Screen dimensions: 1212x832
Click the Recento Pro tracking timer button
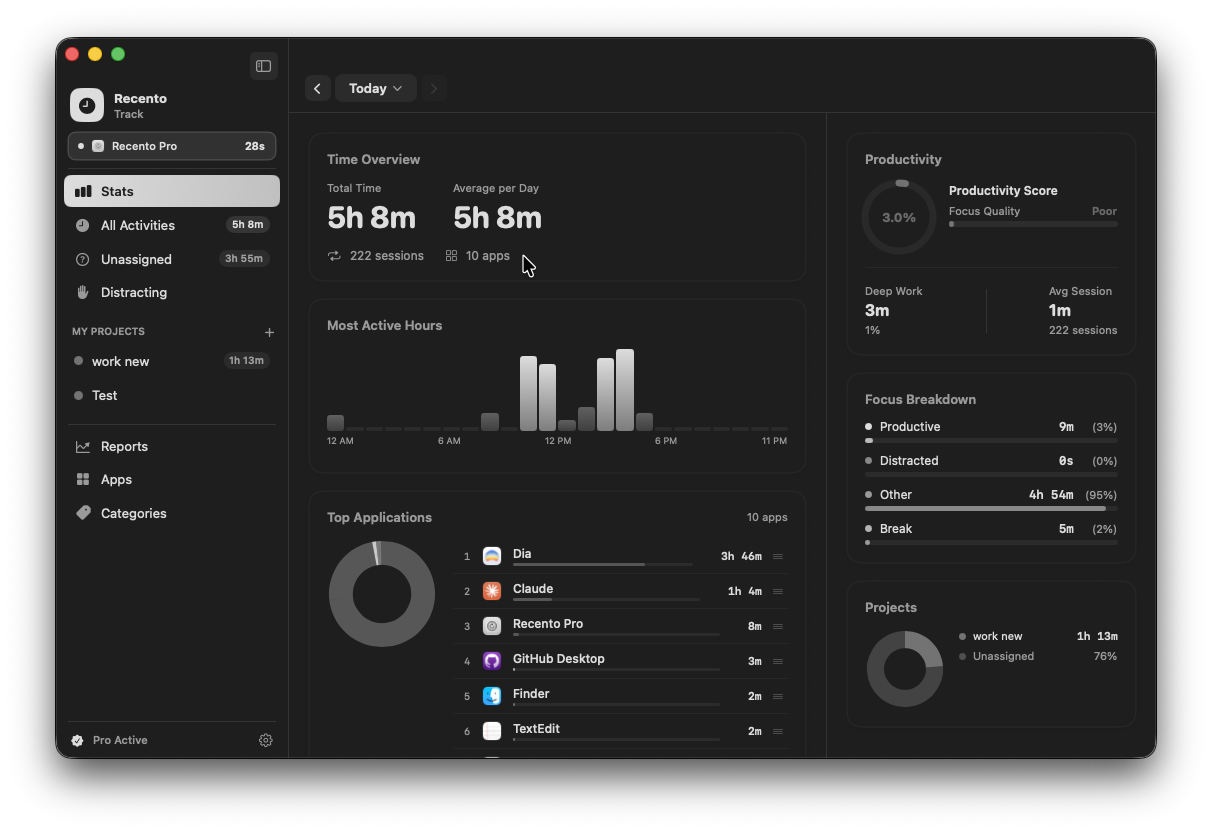(172, 146)
